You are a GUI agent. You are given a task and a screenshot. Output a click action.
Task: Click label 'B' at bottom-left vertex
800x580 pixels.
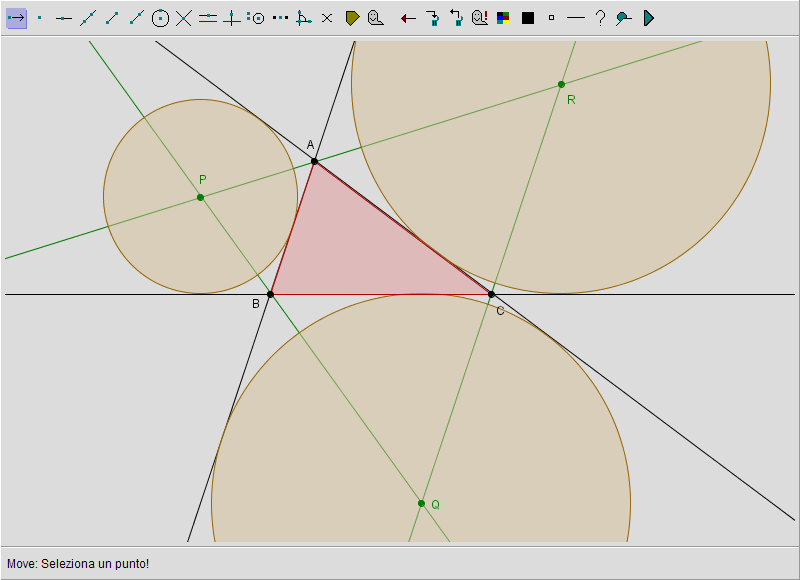(x=256, y=304)
